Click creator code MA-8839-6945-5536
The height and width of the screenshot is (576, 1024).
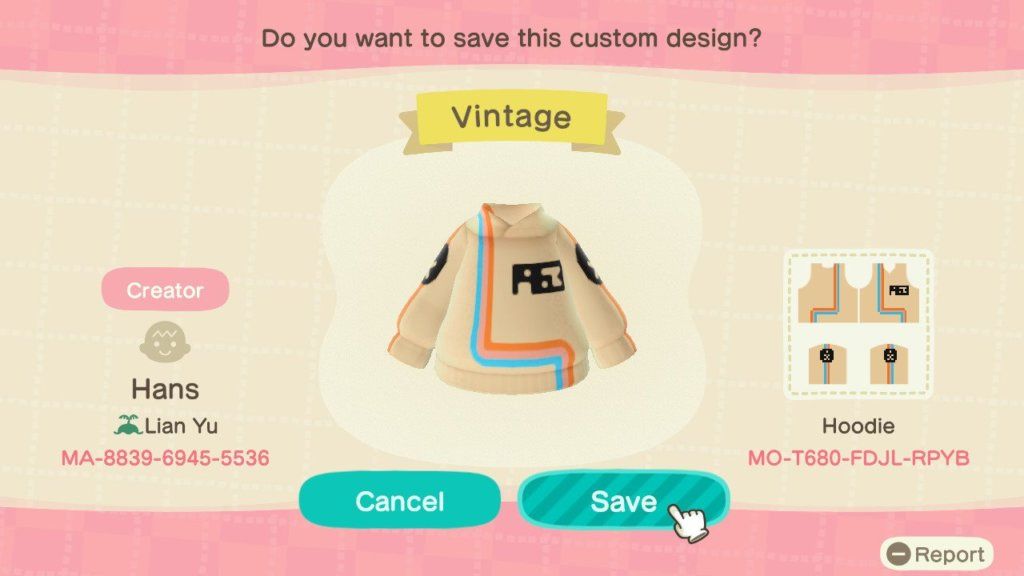(x=165, y=458)
